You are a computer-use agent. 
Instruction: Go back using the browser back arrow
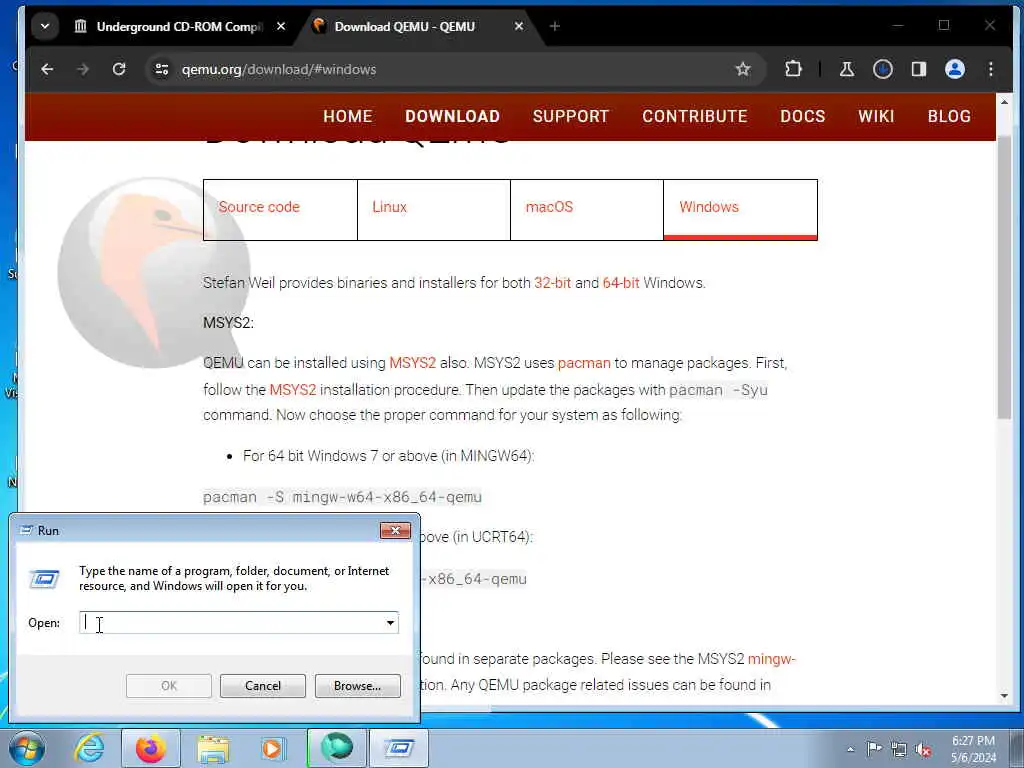click(47, 69)
